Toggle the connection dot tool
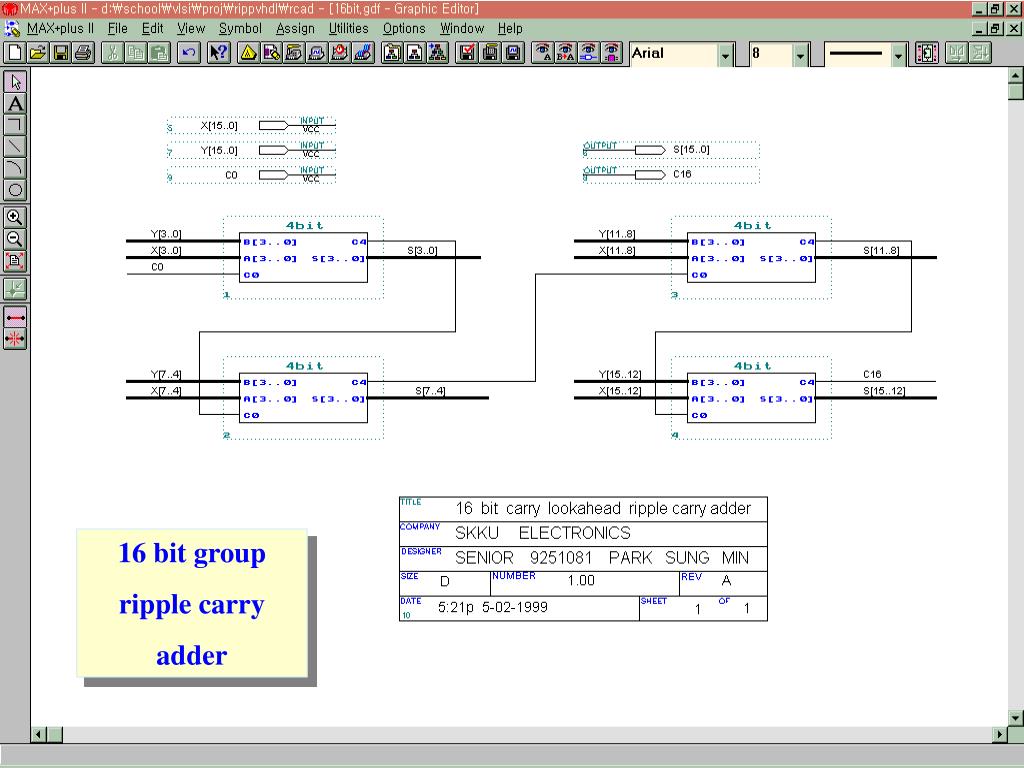The width and height of the screenshot is (1024, 768). (15, 289)
